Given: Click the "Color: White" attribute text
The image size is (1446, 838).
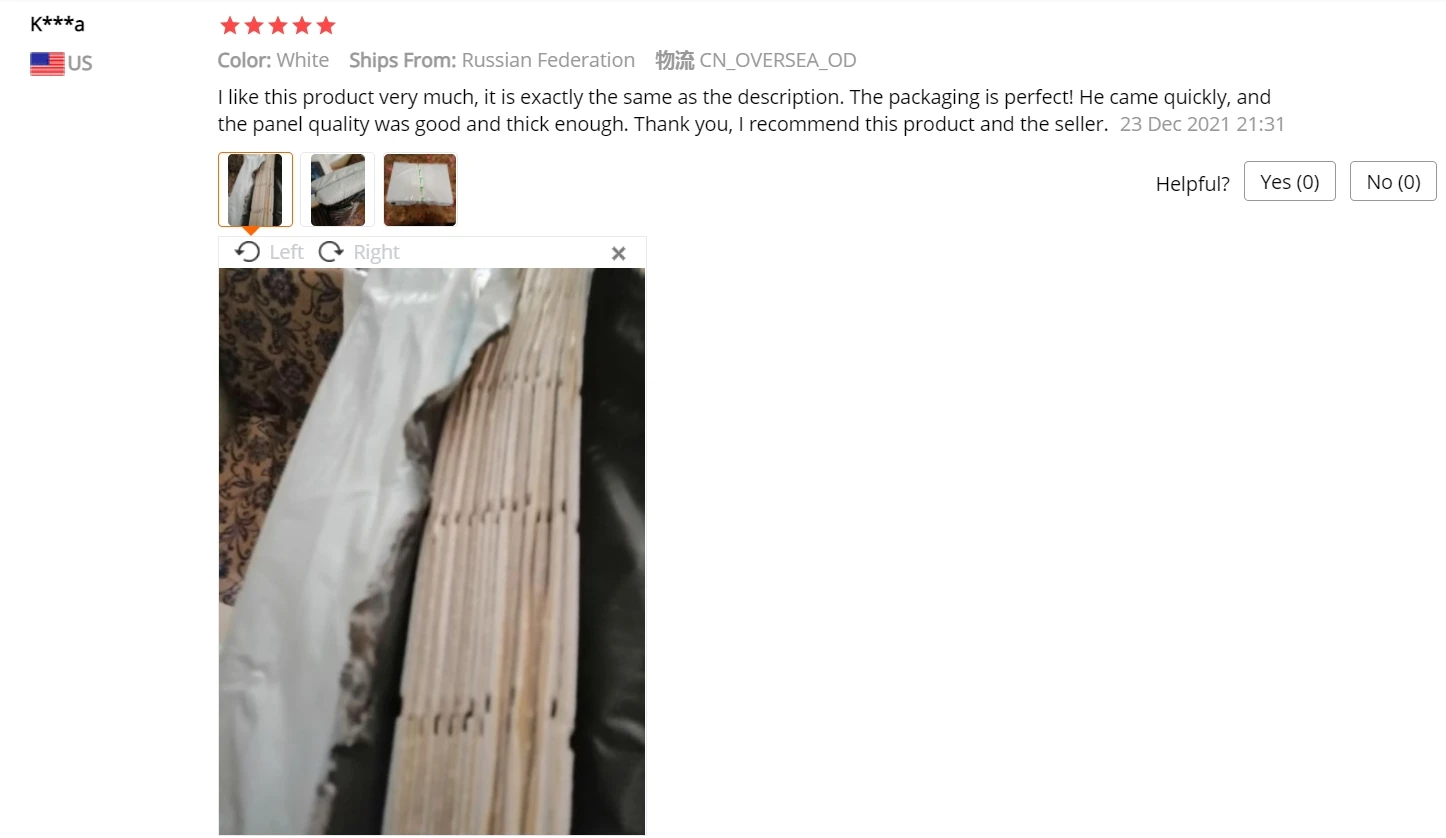Looking at the screenshot, I should pos(273,60).
